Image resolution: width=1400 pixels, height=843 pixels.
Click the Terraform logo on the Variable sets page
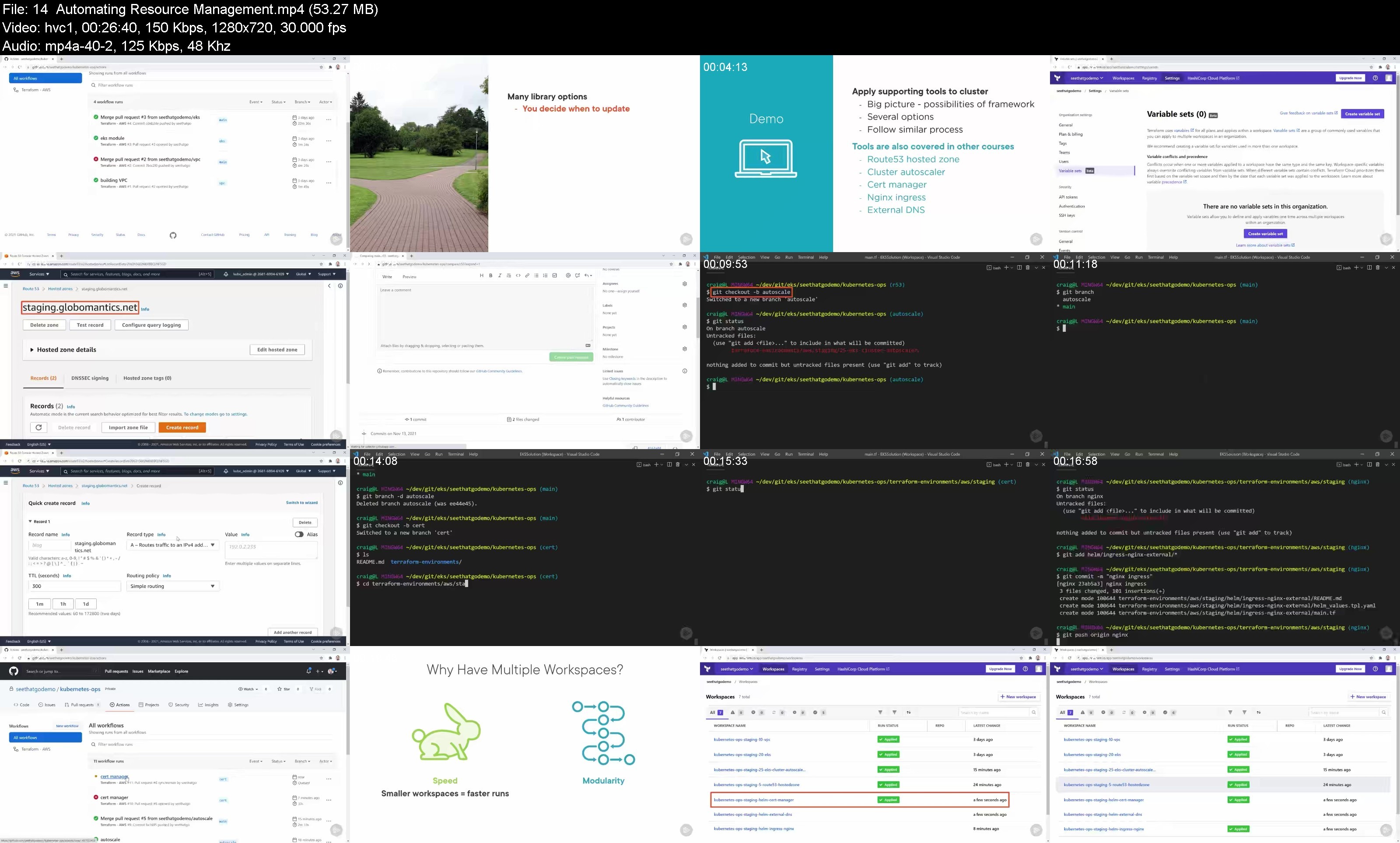(x=1057, y=78)
